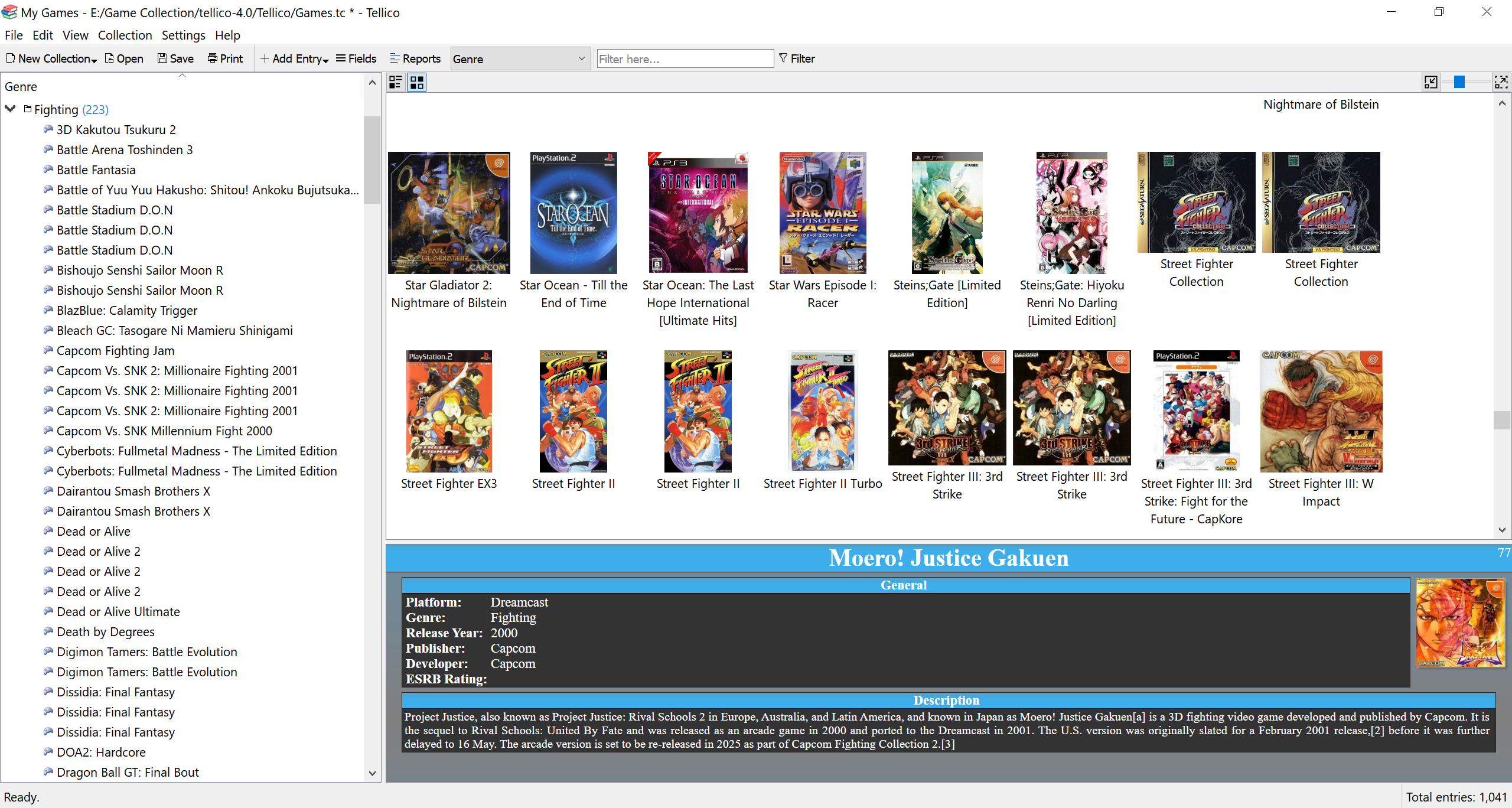Click Moero! Justice Gakuen cover image
Image resolution: width=1512 pixels, height=808 pixels.
pyautogui.click(x=1460, y=623)
